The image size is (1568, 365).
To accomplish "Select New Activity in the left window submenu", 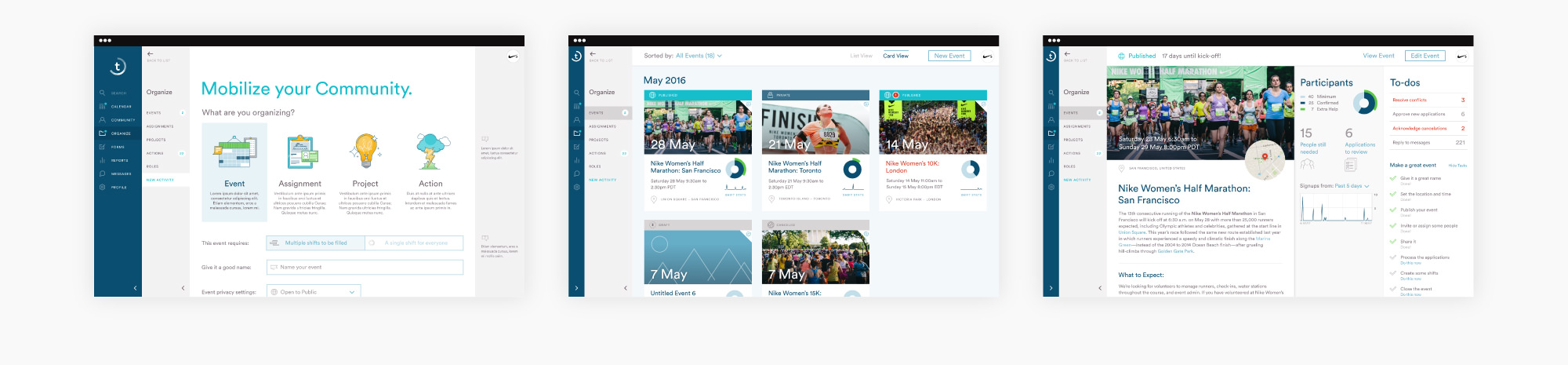I will (x=165, y=180).
